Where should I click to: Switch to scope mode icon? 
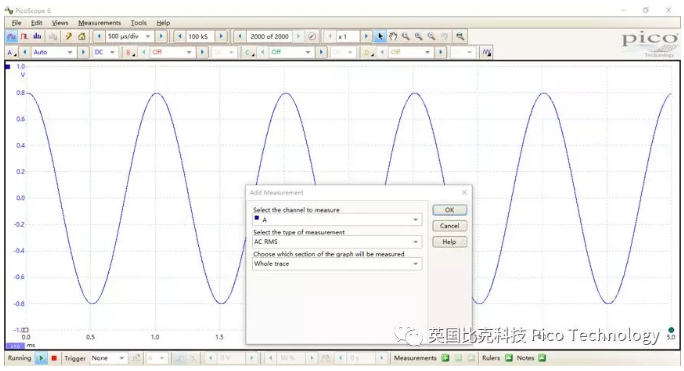click(x=11, y=37)
